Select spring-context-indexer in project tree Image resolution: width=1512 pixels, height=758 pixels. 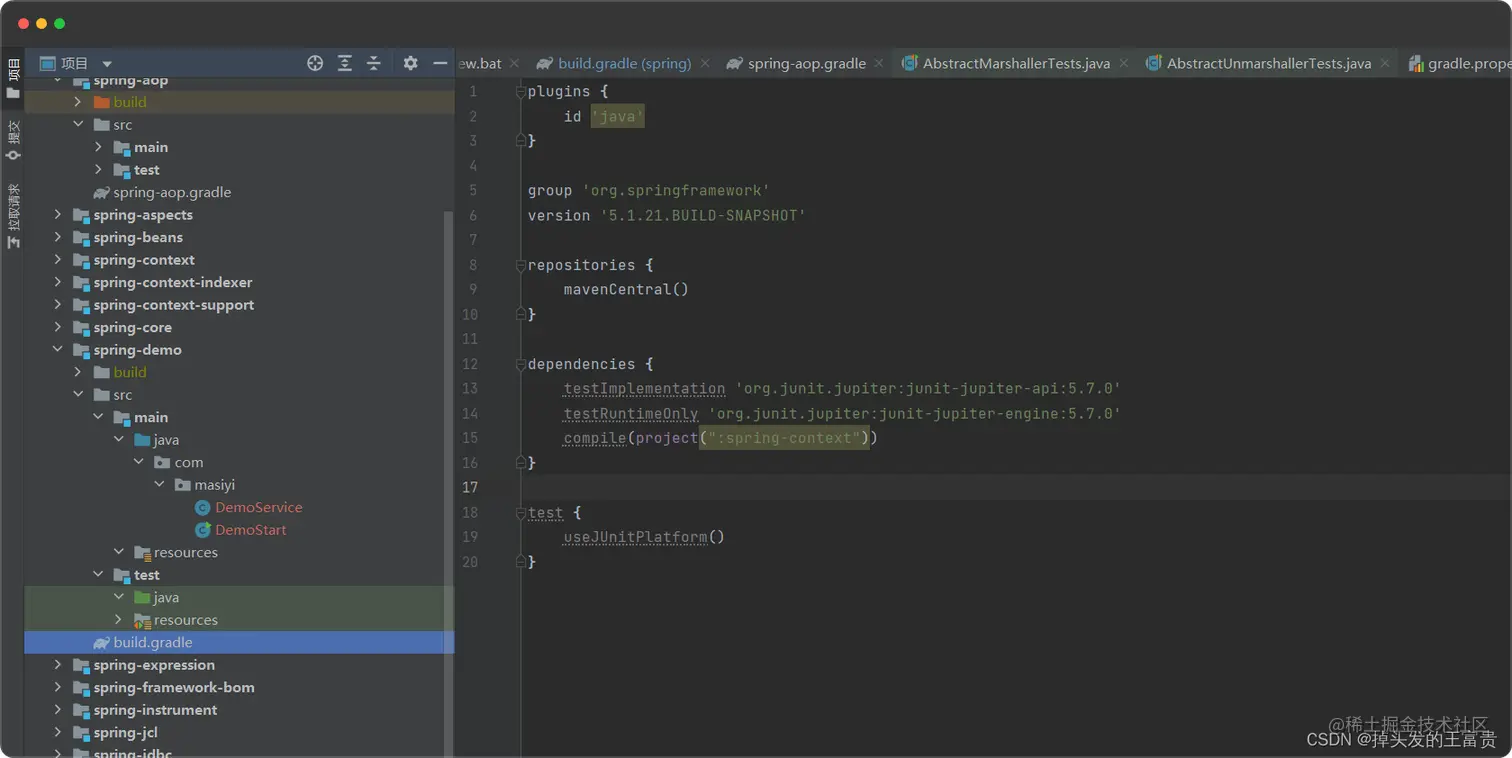173,283
